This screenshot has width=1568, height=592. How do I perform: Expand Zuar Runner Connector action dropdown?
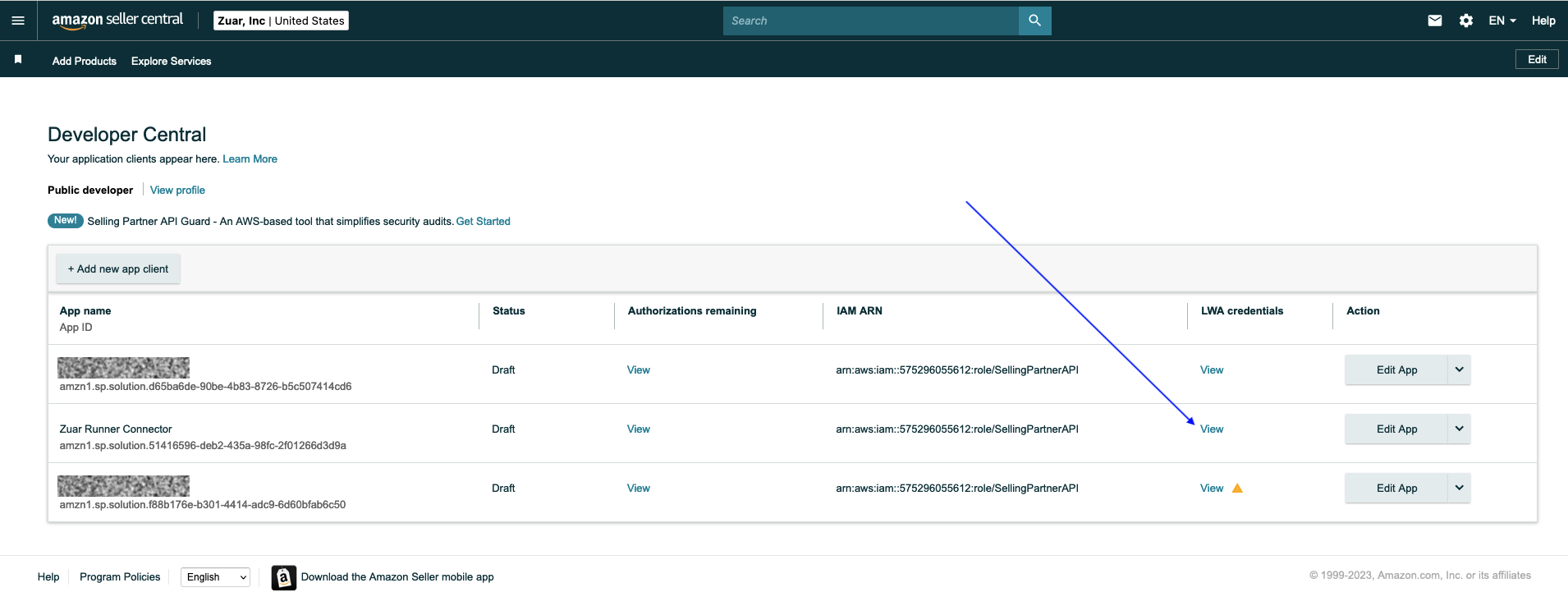[x=1459, y=429]
